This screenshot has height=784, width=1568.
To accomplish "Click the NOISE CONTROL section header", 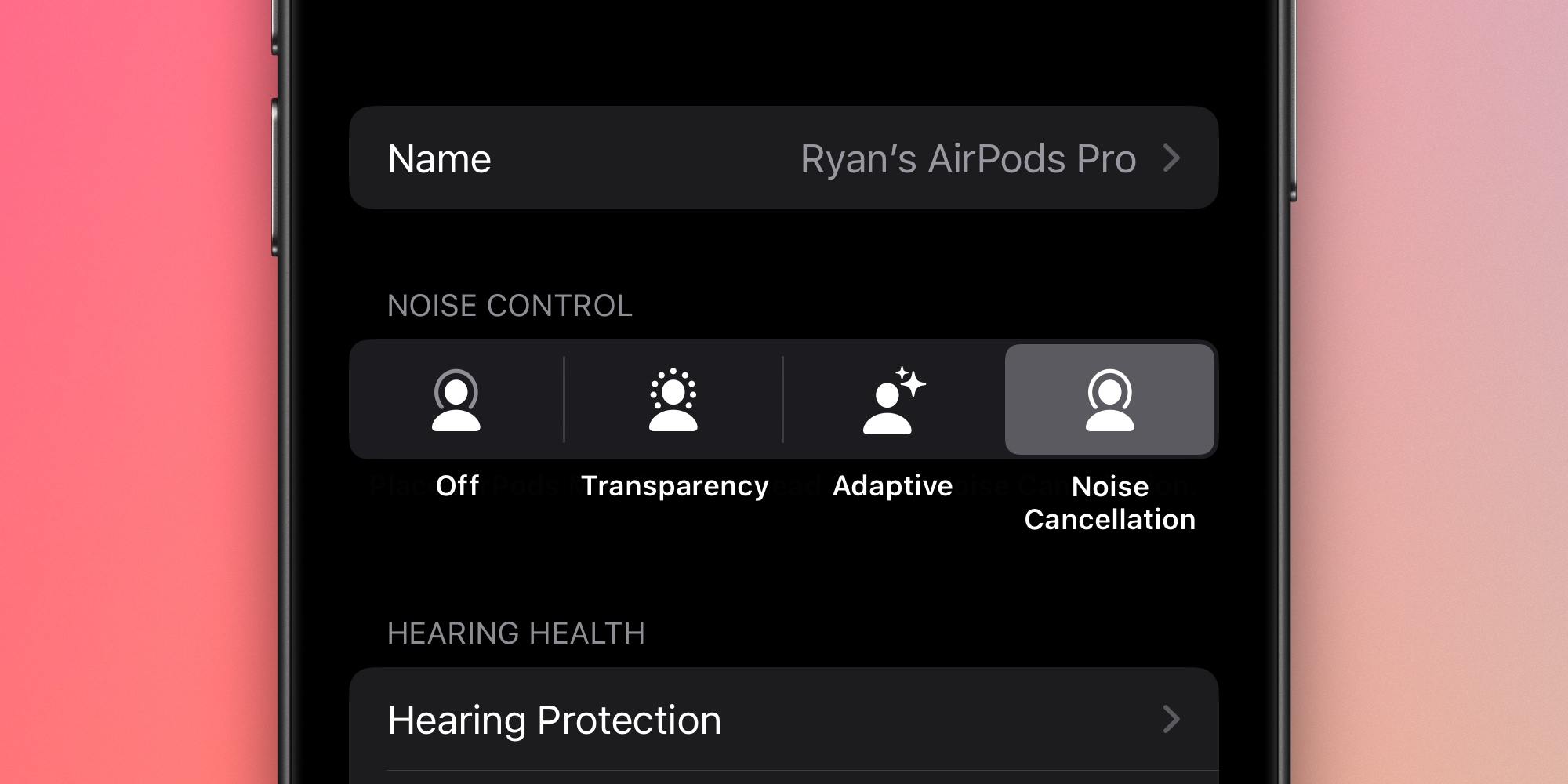I will click(510, 306).
